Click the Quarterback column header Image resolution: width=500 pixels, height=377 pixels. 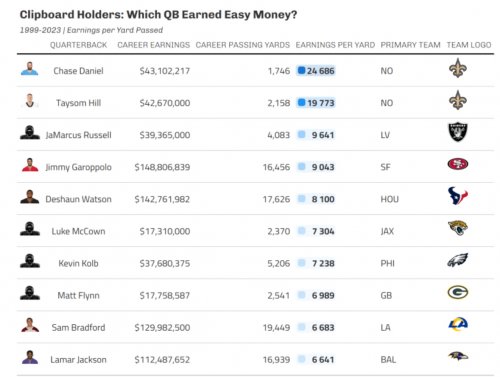point(78,45)
